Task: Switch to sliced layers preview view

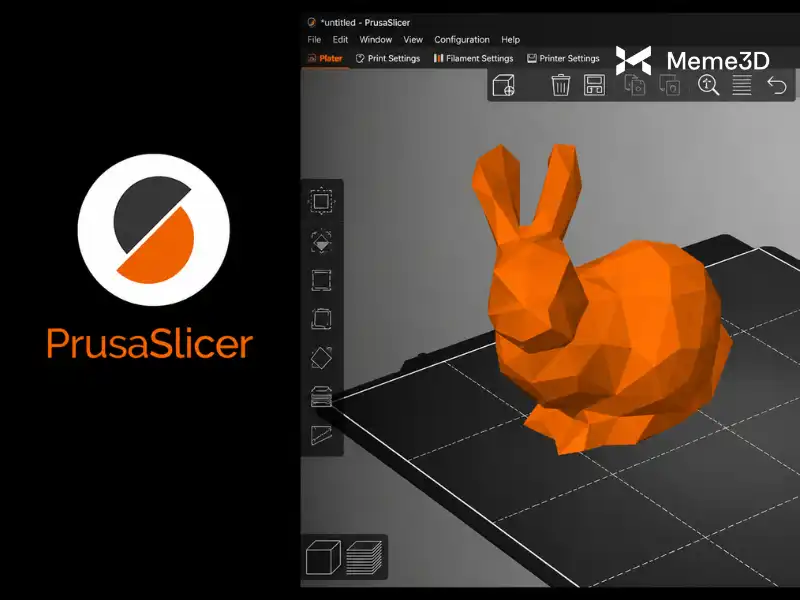Action: [x=364, y=557]
